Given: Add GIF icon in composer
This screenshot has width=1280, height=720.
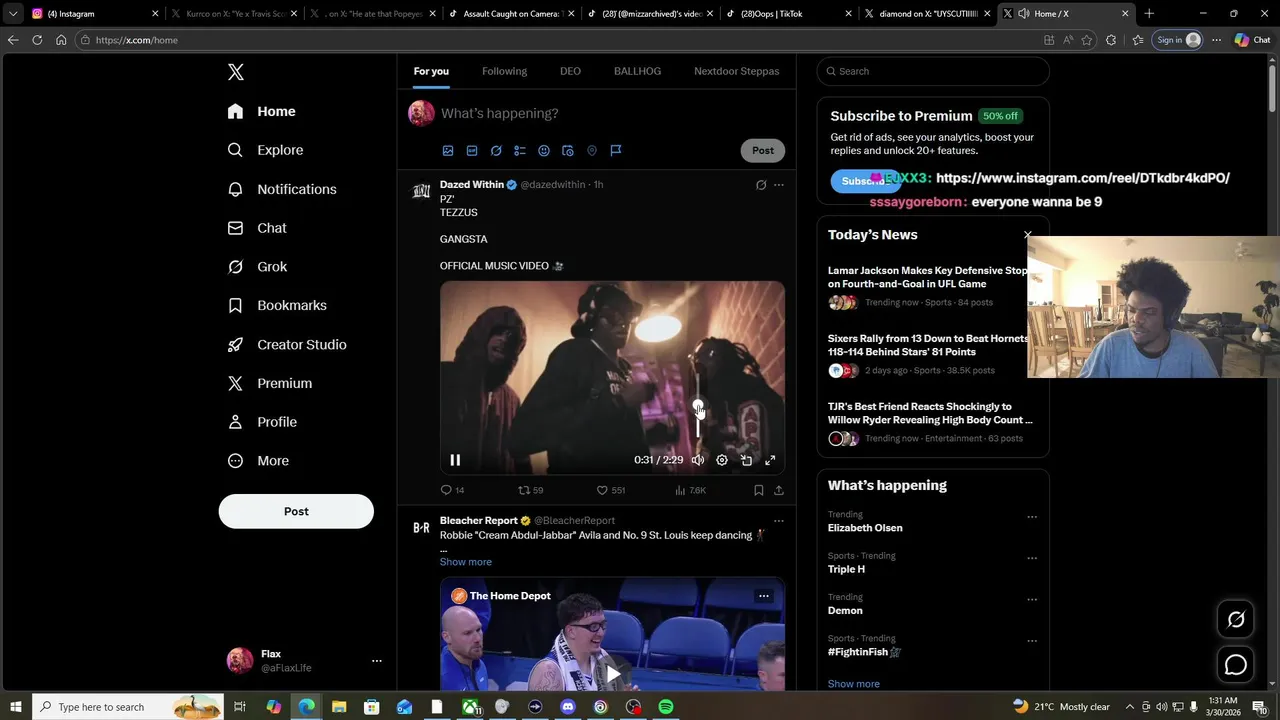Looking at the screenshot, I should (472, 151).
